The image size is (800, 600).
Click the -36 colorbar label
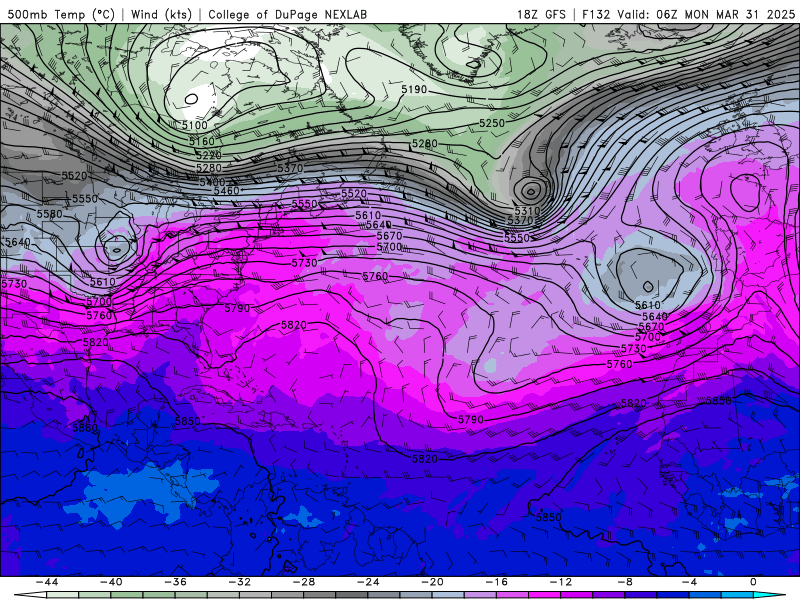point(175,582)
